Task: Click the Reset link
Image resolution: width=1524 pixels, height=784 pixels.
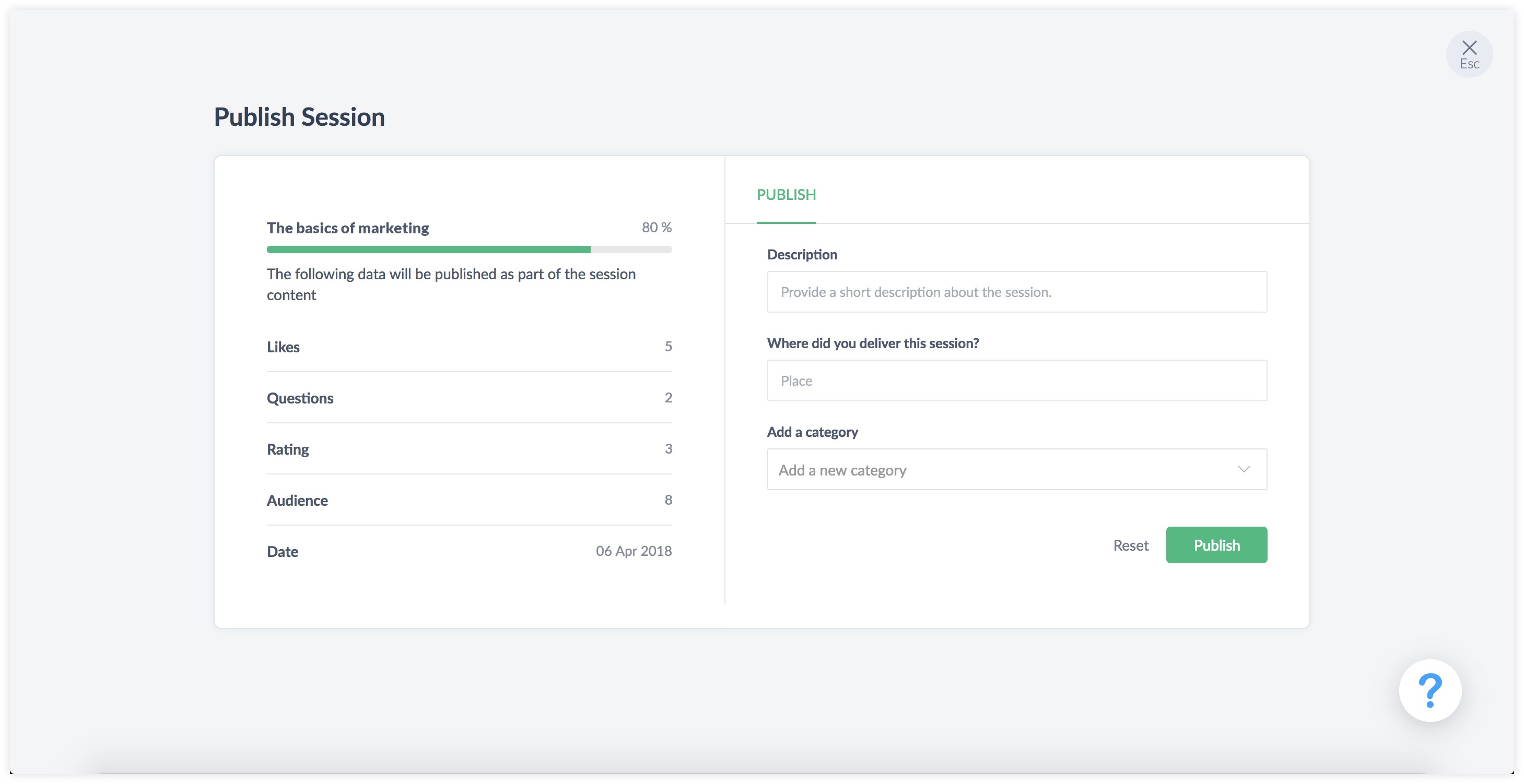Action: tap(1130, 545)
